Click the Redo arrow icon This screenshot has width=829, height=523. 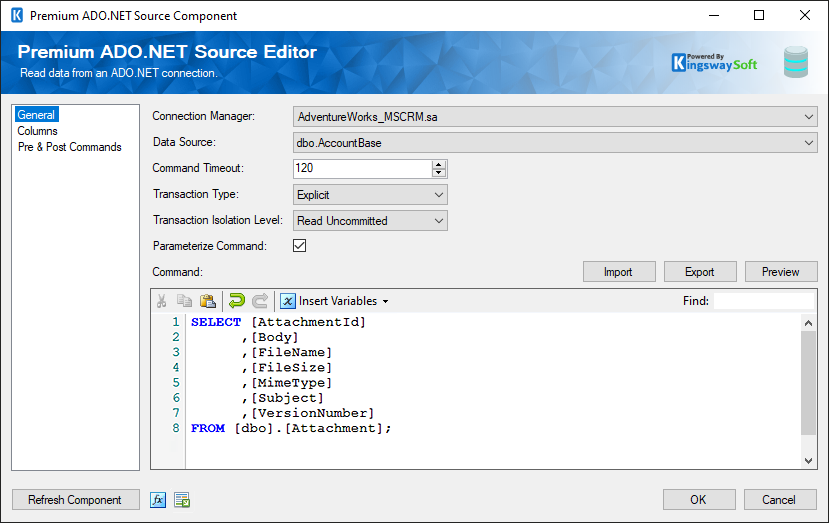click(260, 300)
